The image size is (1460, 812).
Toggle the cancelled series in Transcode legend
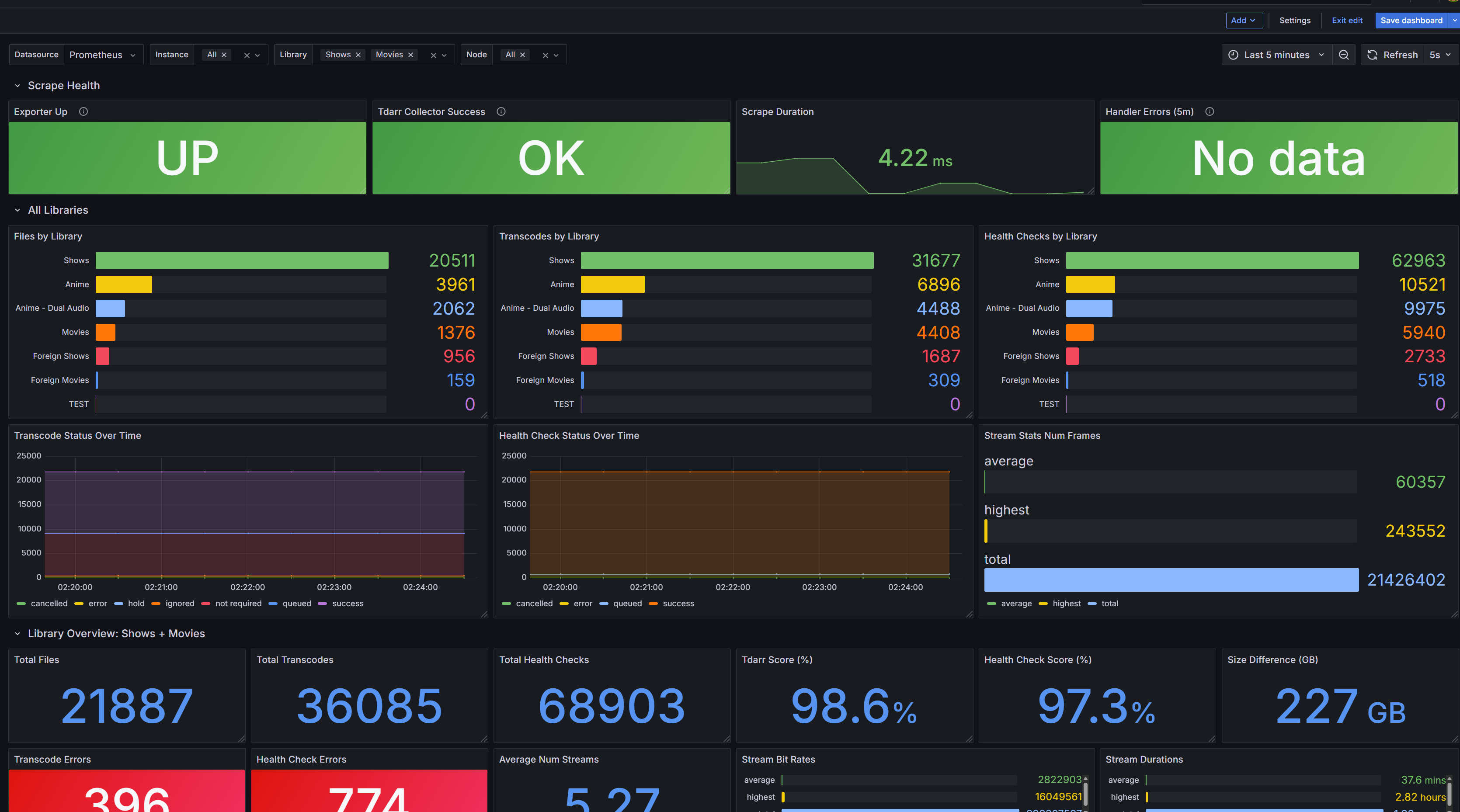(x=42, y=604)
